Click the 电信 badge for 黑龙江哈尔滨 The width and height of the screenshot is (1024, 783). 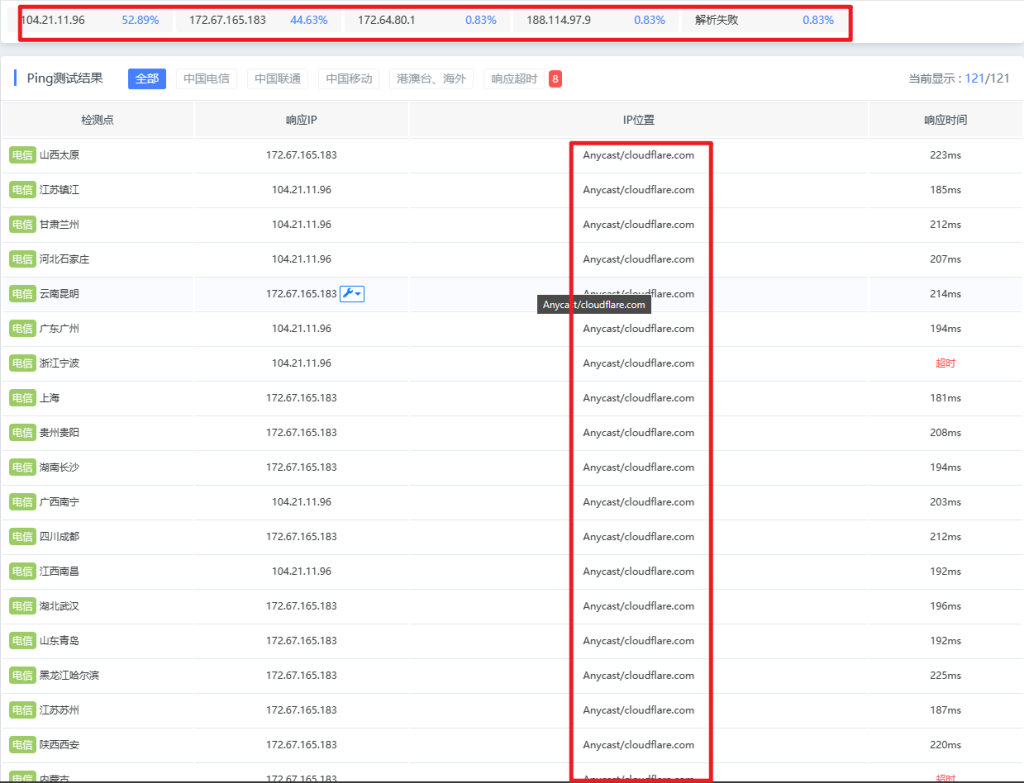(x=22, y=676)
